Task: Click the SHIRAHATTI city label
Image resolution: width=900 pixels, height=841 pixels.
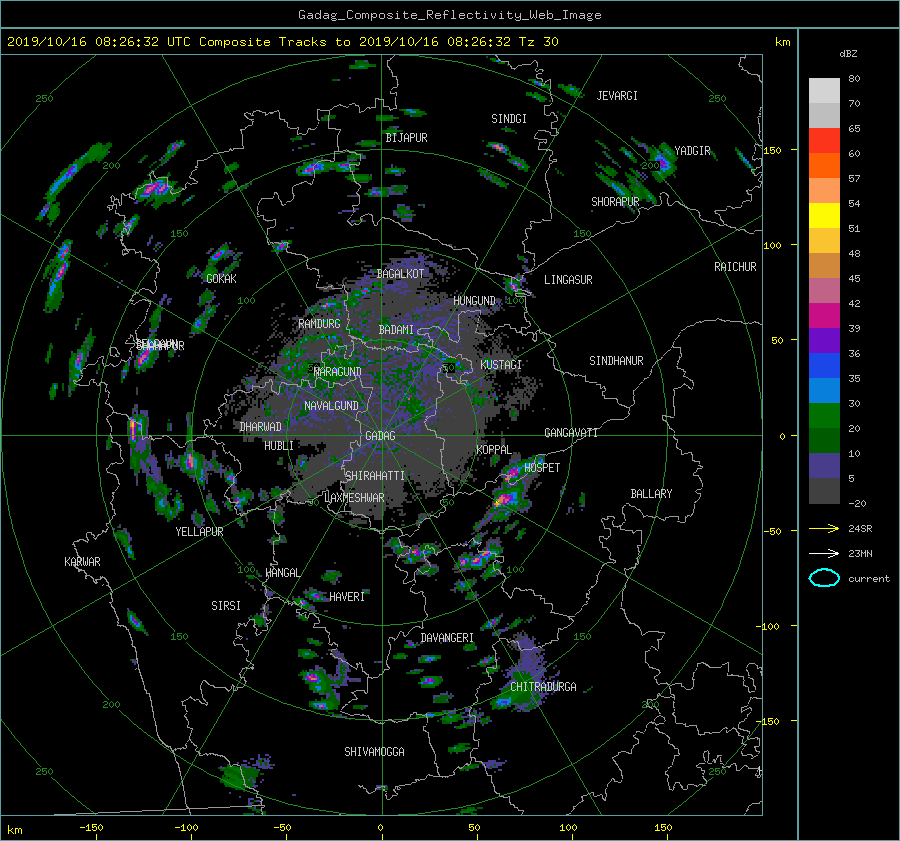Action: 375,476
